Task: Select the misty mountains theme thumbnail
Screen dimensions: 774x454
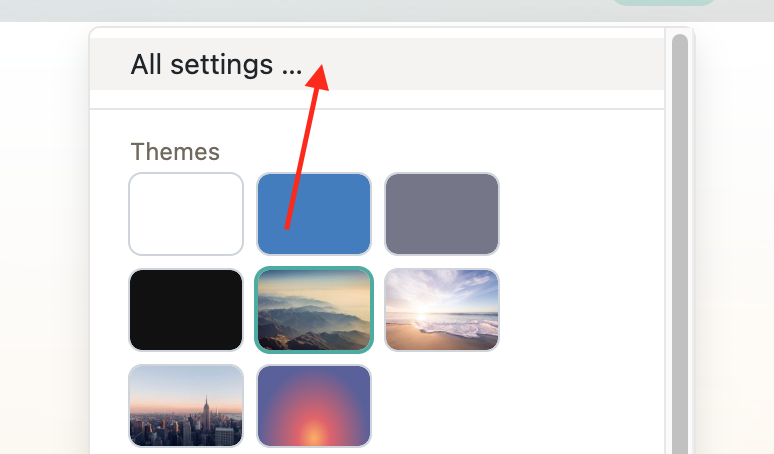Action: point(314,310)
